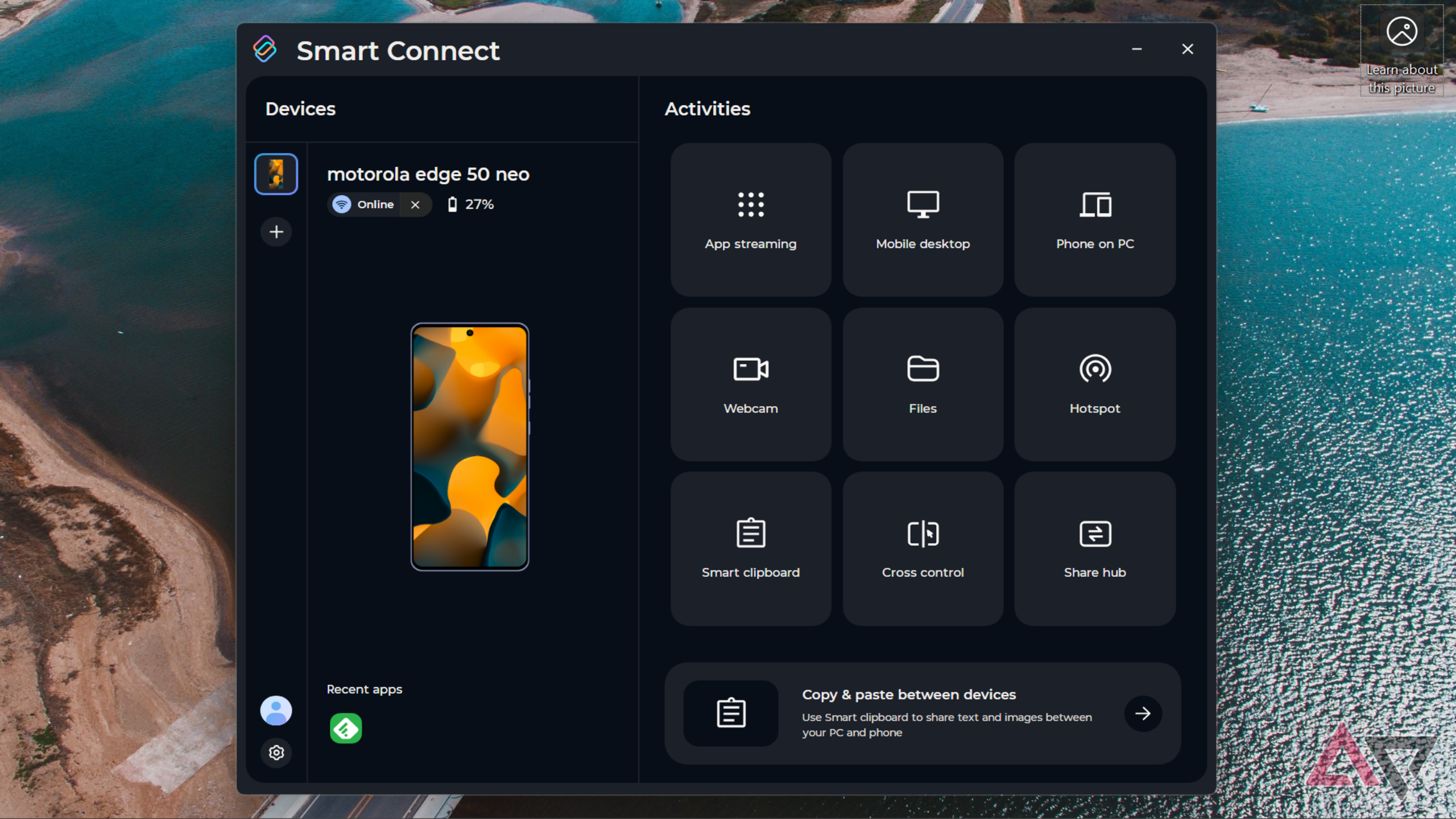
Task: Click the clipboard icon in Copy & paste card
Action: point(731,713)
